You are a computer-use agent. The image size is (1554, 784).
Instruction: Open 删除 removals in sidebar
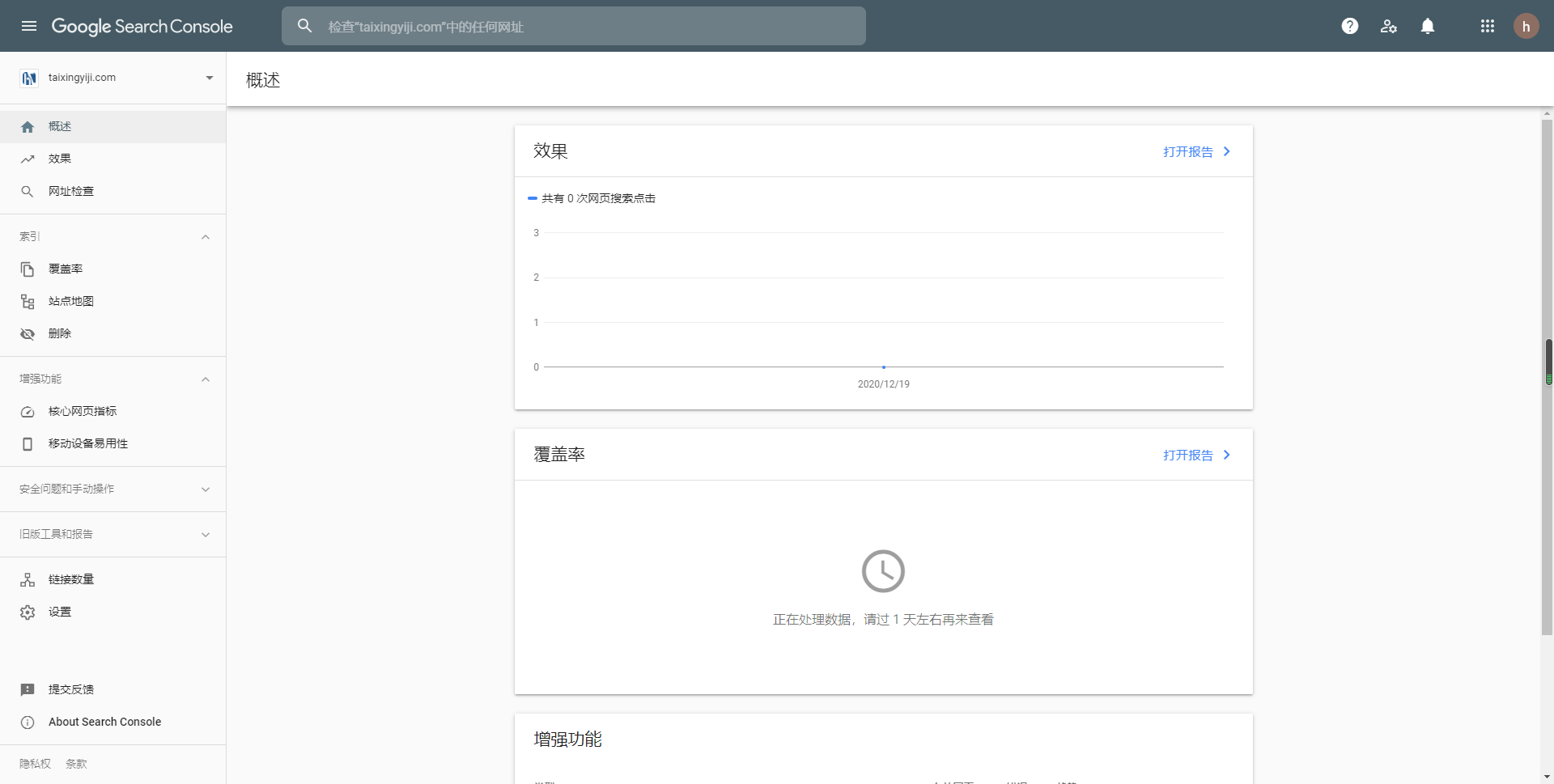pyautogui.click(x=113, y=333)
